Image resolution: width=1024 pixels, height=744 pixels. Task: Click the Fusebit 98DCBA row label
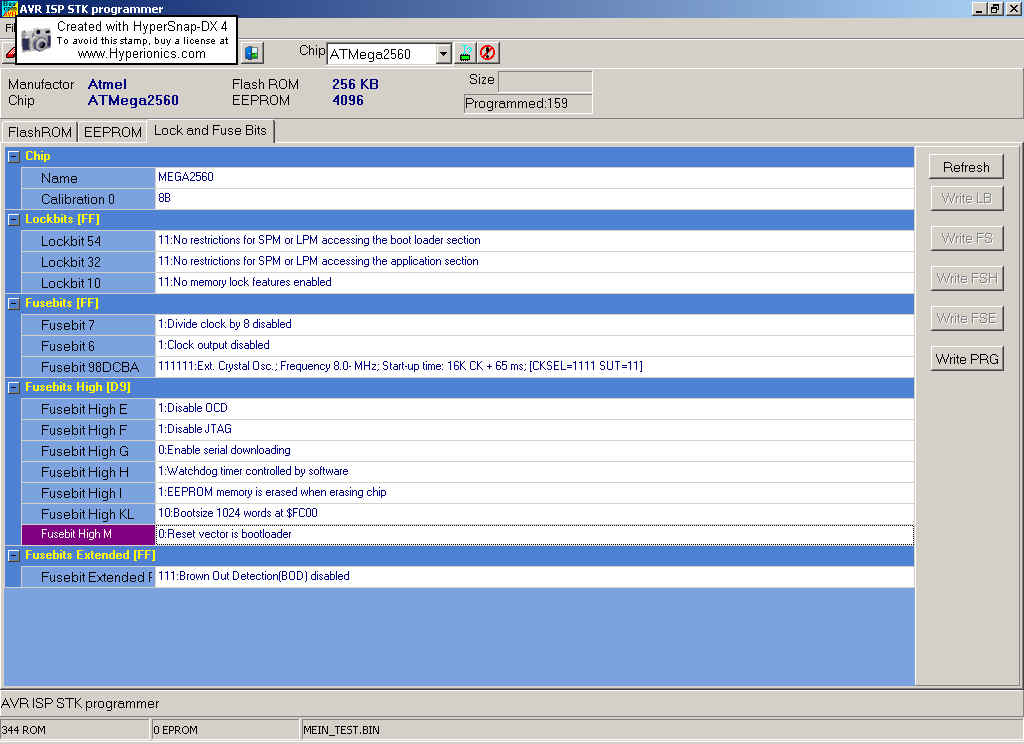tap(88, 366)
